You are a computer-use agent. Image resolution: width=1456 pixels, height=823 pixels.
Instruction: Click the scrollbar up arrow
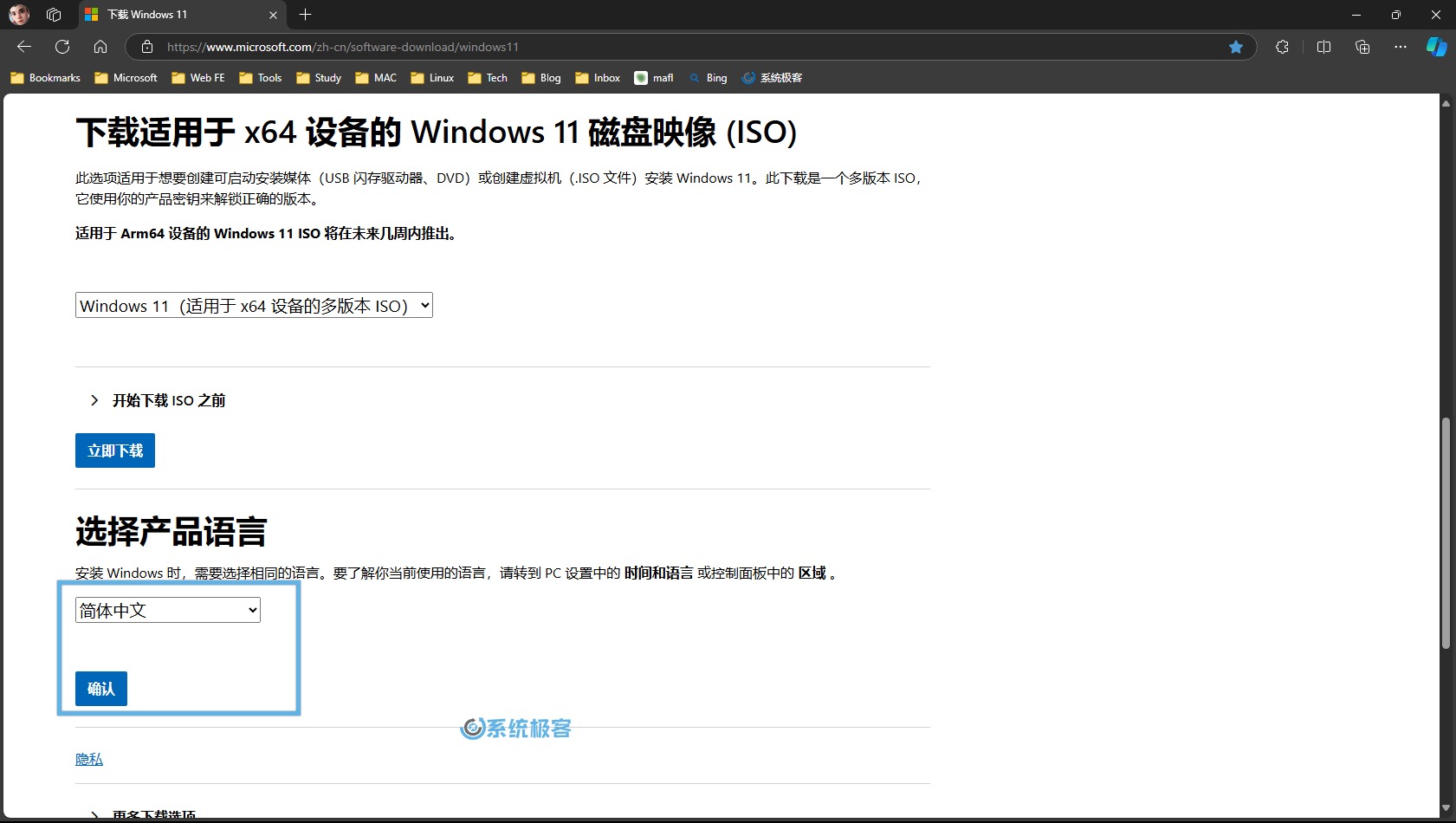click(x=1446, y=103)
